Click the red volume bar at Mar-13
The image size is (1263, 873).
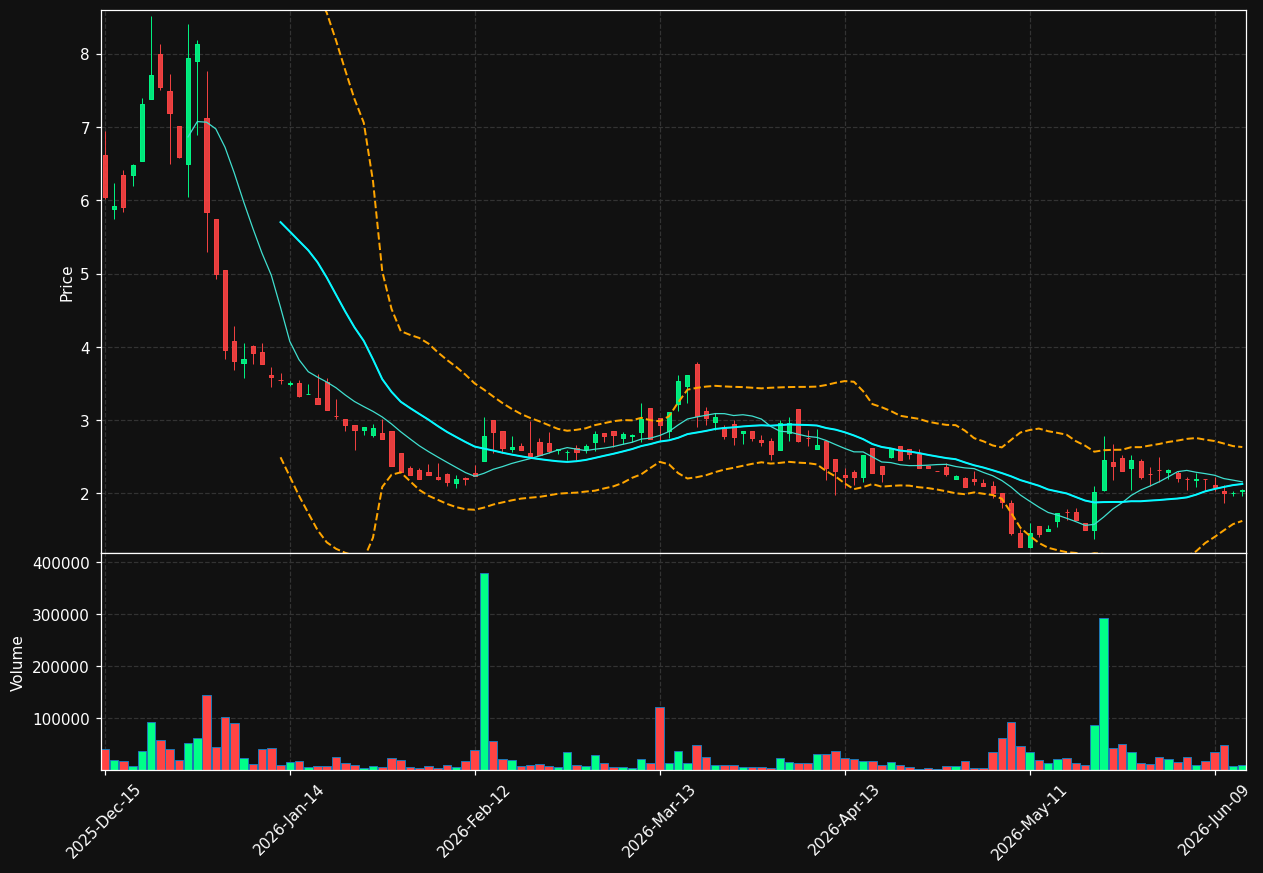[660, 739]
